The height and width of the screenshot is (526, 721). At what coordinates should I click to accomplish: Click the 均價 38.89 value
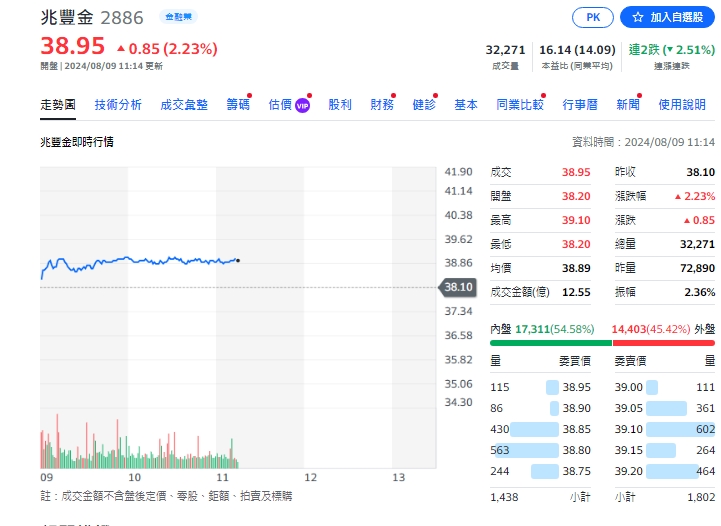[x=576, y=268]
